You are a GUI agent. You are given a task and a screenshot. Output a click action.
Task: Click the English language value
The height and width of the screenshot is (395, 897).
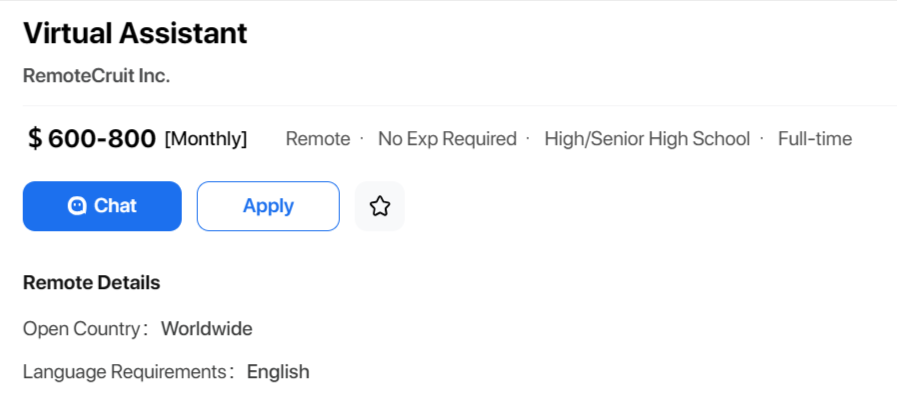(x=278, y=372)
